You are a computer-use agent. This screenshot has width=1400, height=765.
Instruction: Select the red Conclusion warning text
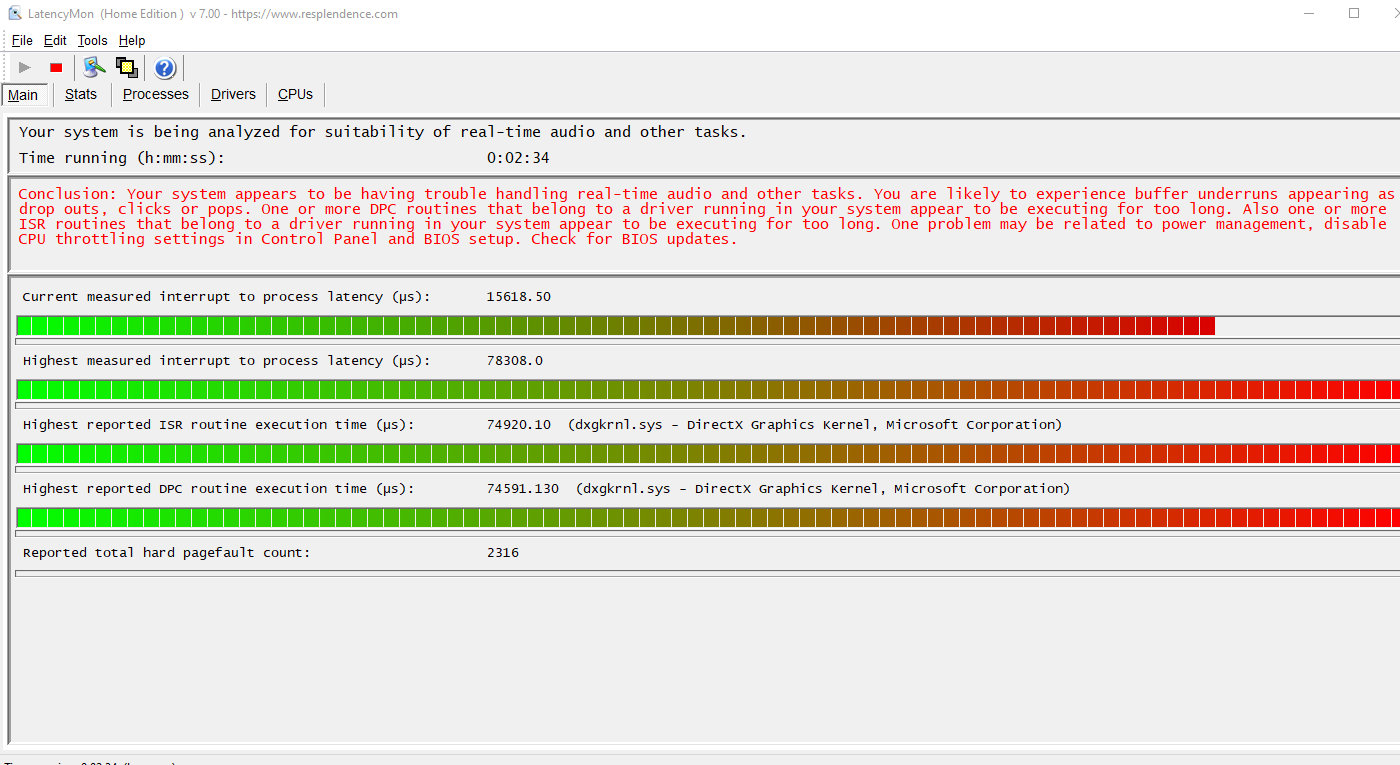click(x=706, y=217)
